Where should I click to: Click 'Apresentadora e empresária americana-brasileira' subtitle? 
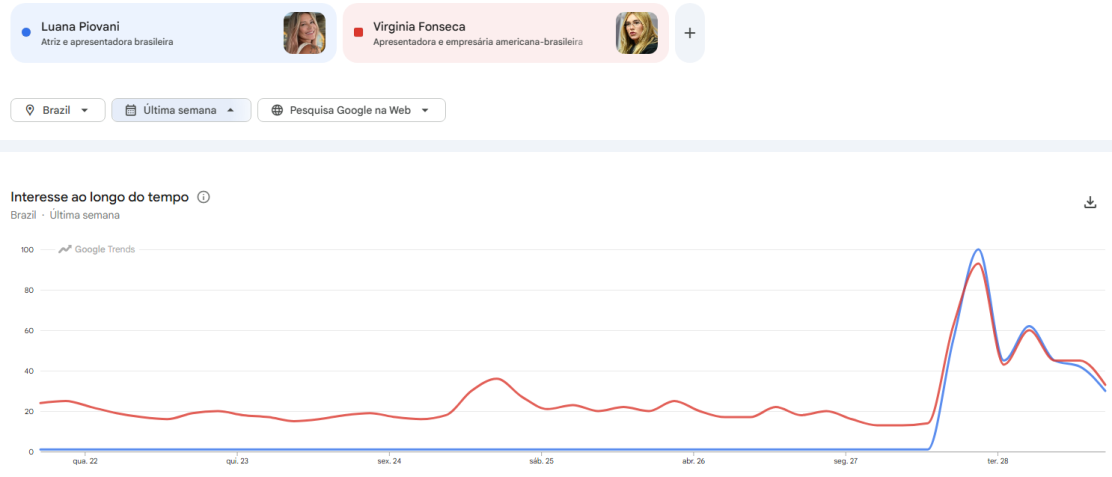[x=478, y=42]
